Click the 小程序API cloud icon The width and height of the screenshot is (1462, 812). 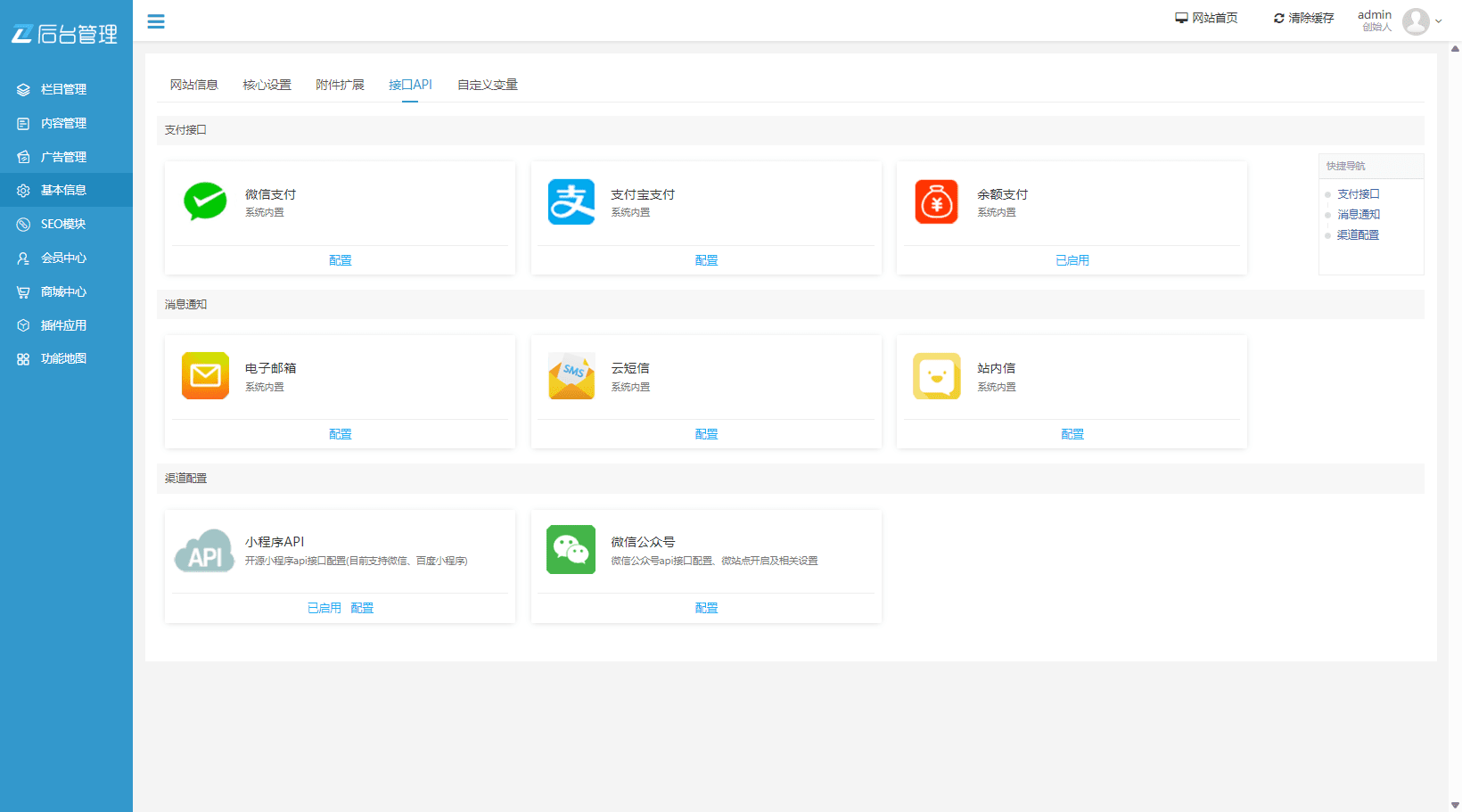pyautogui.click(x=205, y=549)
